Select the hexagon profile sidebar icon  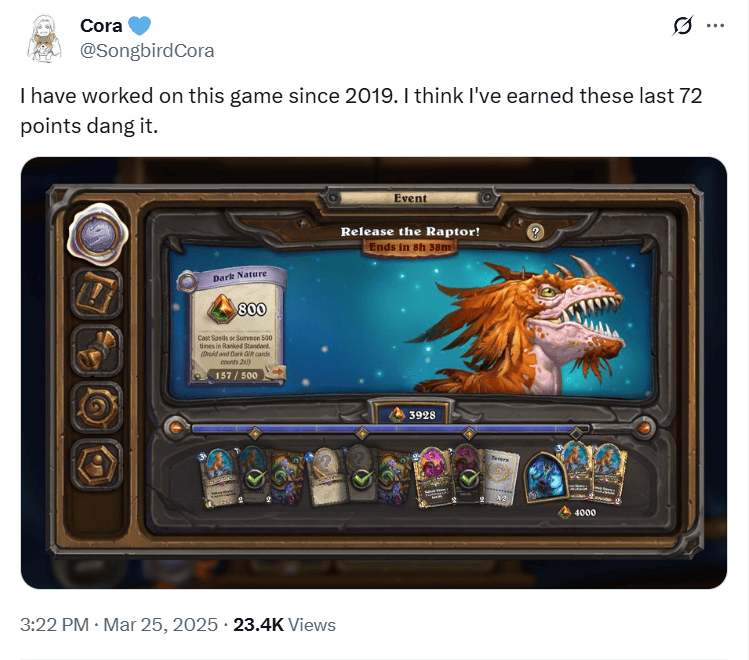(x=97, y=464)
